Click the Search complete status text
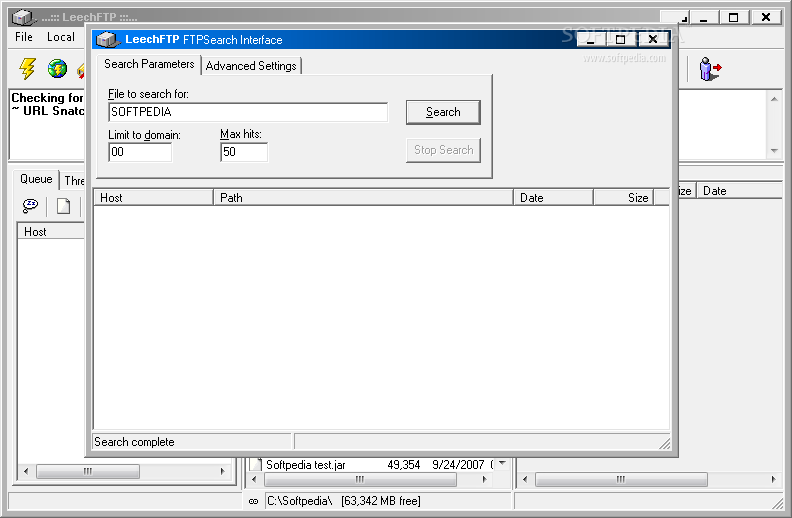792x518 pixels. pos(134,442)
